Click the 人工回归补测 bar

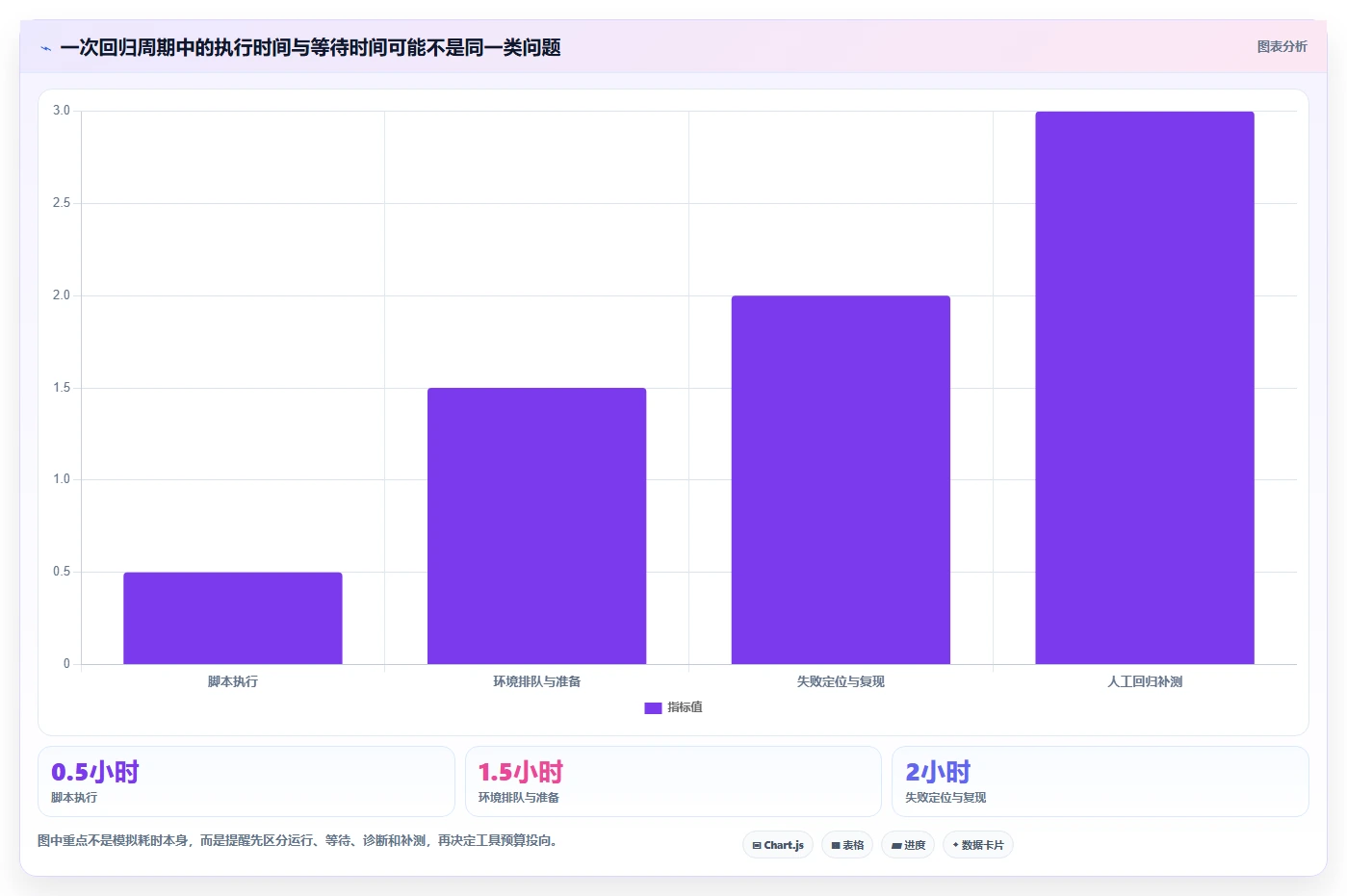coord(1145,388)
